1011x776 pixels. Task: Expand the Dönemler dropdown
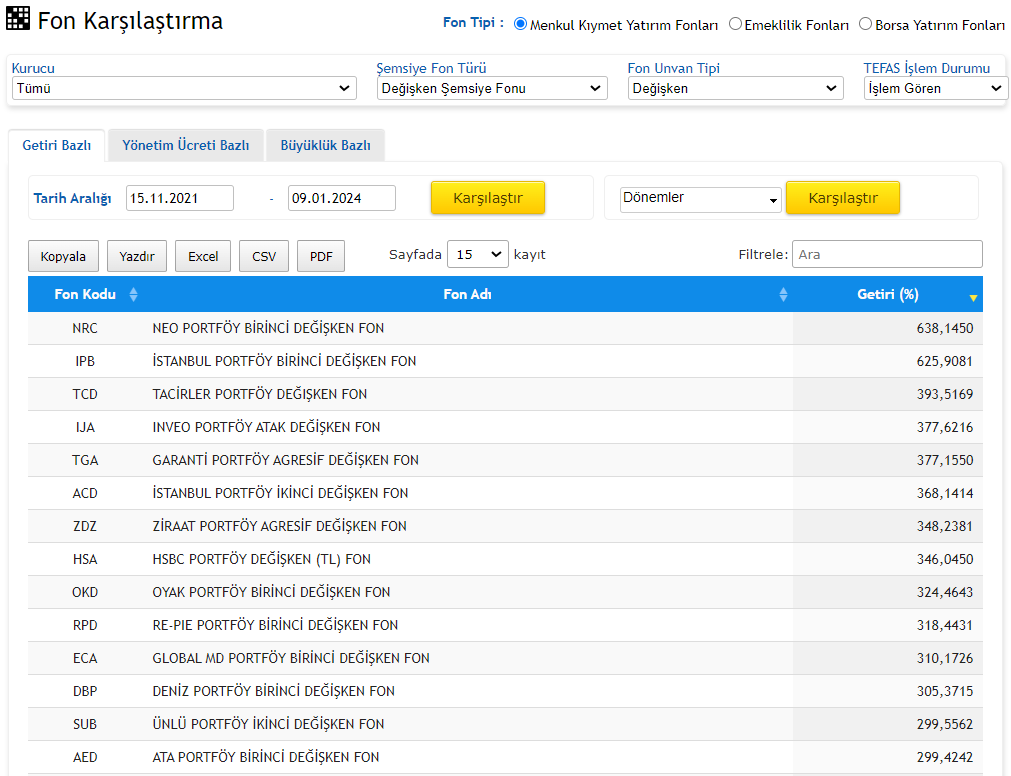click(701, 199)
